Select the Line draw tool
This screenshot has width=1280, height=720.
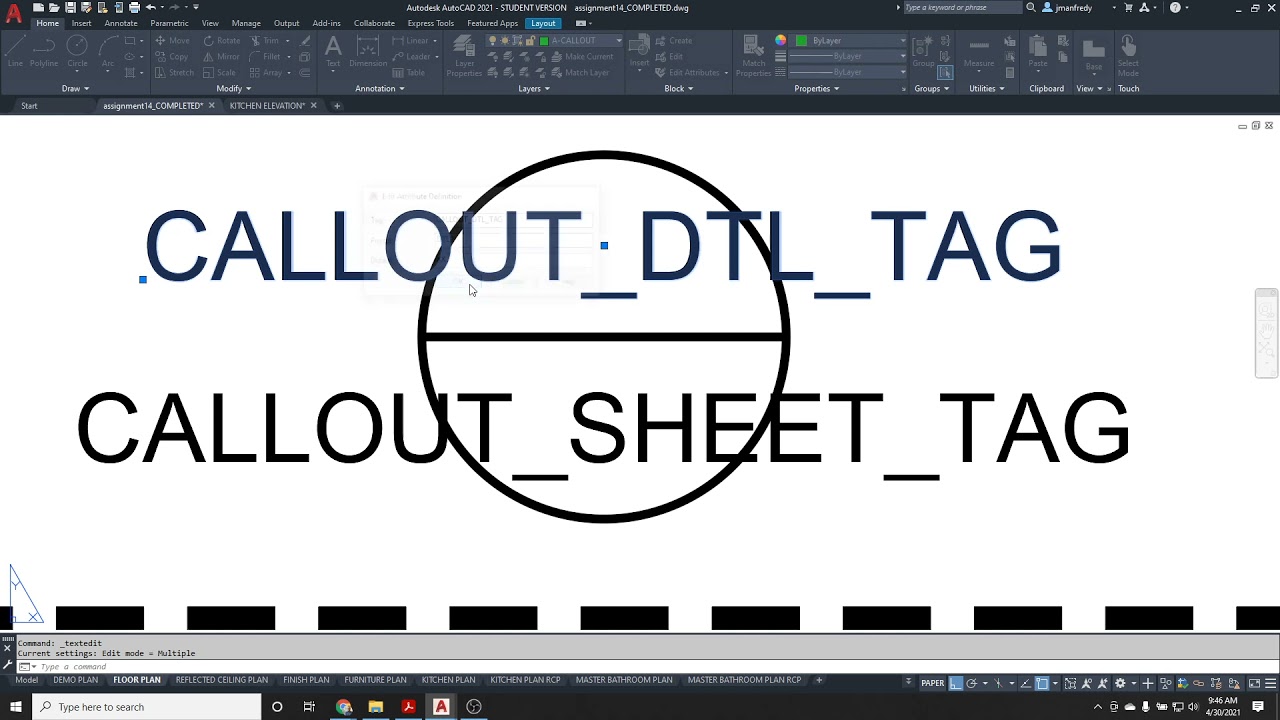coord(15,51)
